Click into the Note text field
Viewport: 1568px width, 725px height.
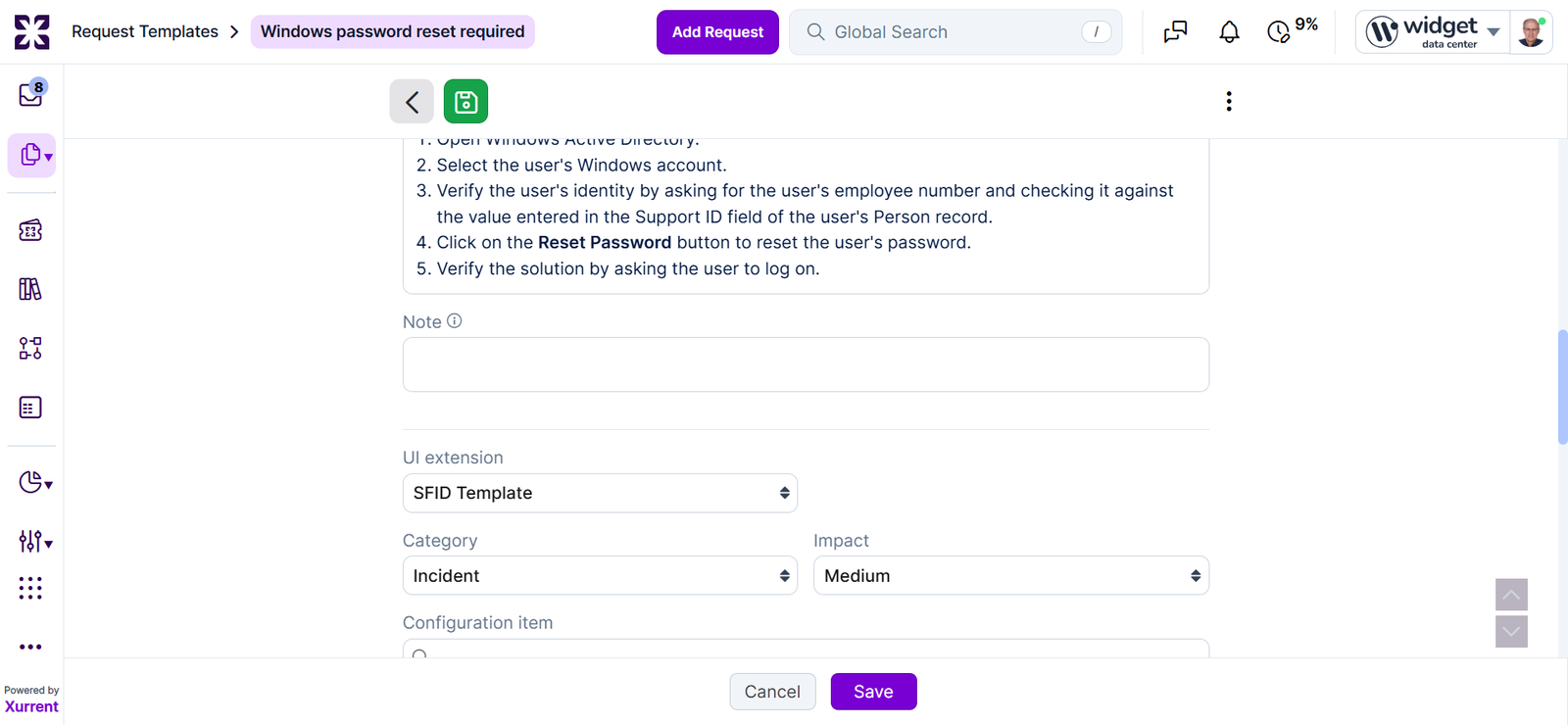pos(806,364)
